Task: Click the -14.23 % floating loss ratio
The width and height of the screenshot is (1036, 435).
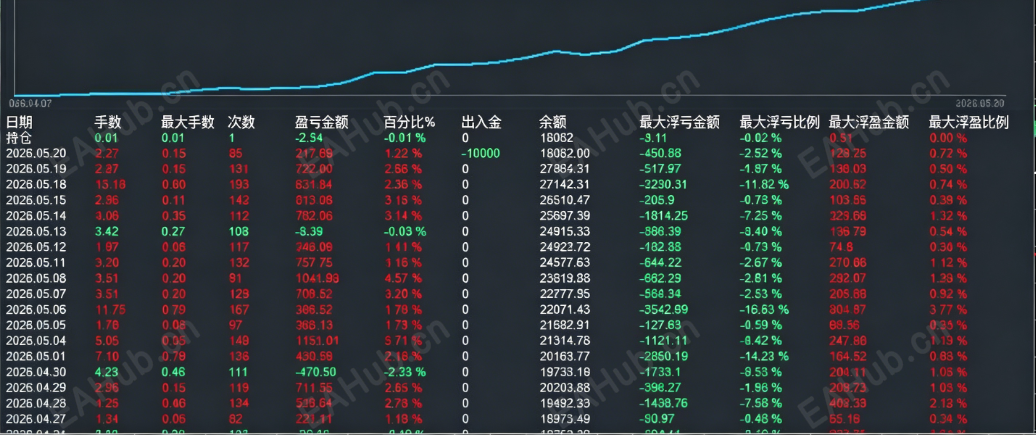Action: 763,356
